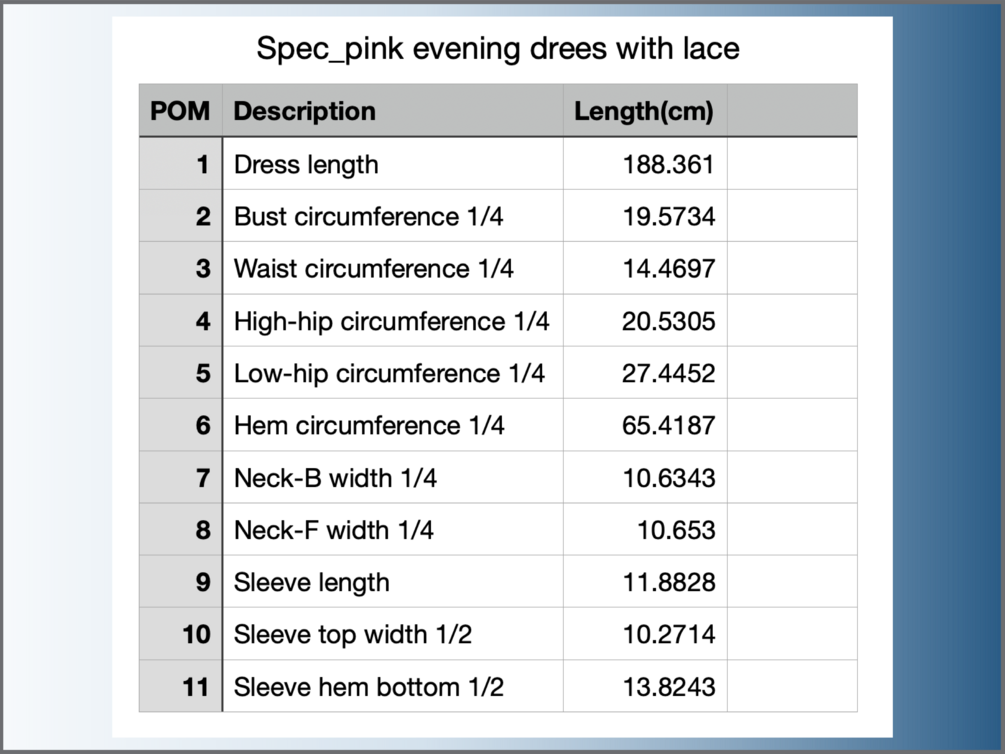
Task: Select Hem circumference 1/4 cell
Action: coord(393,425)
